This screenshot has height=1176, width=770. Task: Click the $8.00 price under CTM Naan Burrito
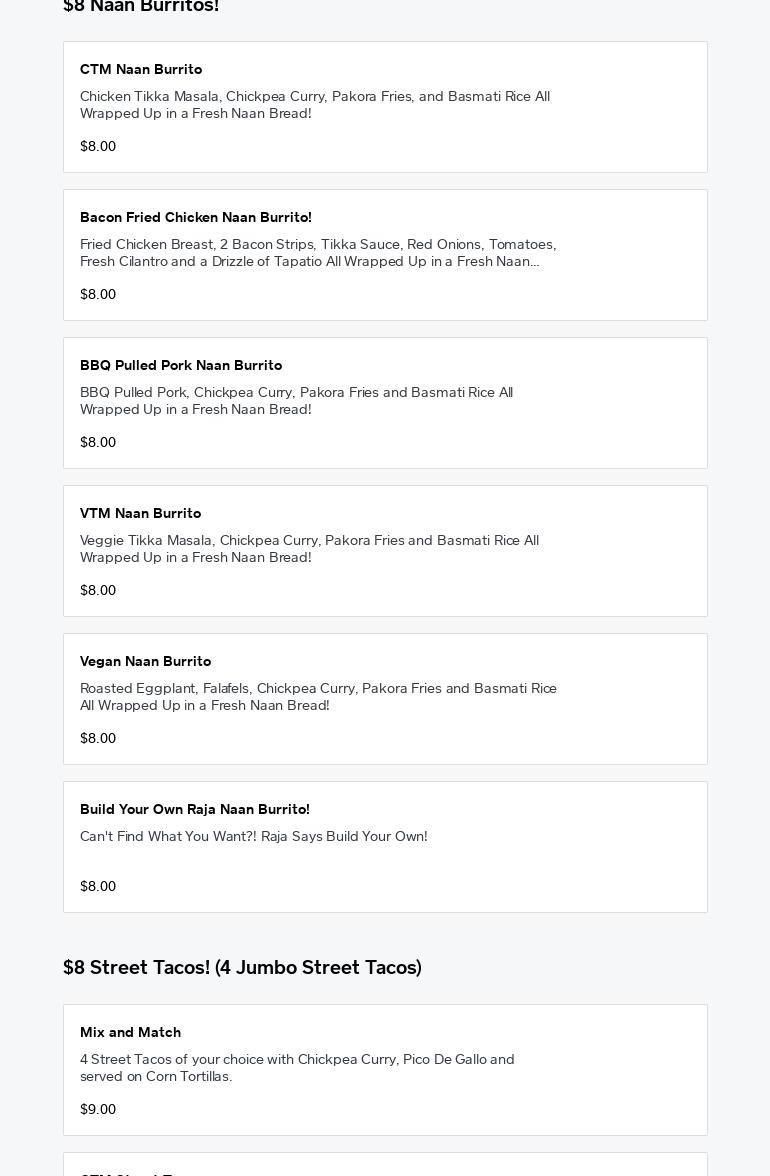[x=98, y=146]
